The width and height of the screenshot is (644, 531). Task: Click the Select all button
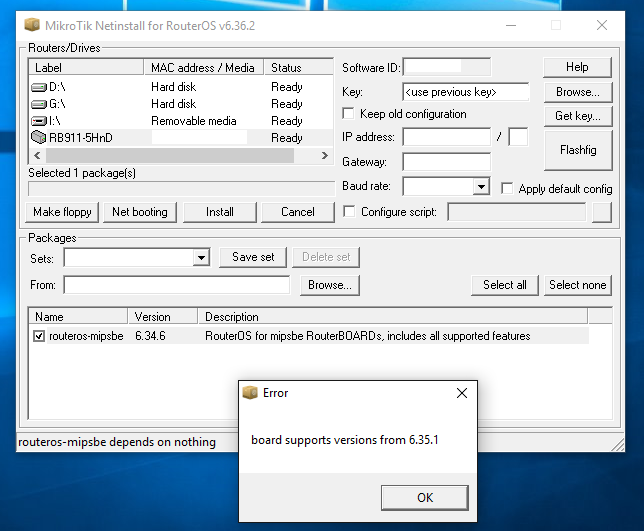504,285
